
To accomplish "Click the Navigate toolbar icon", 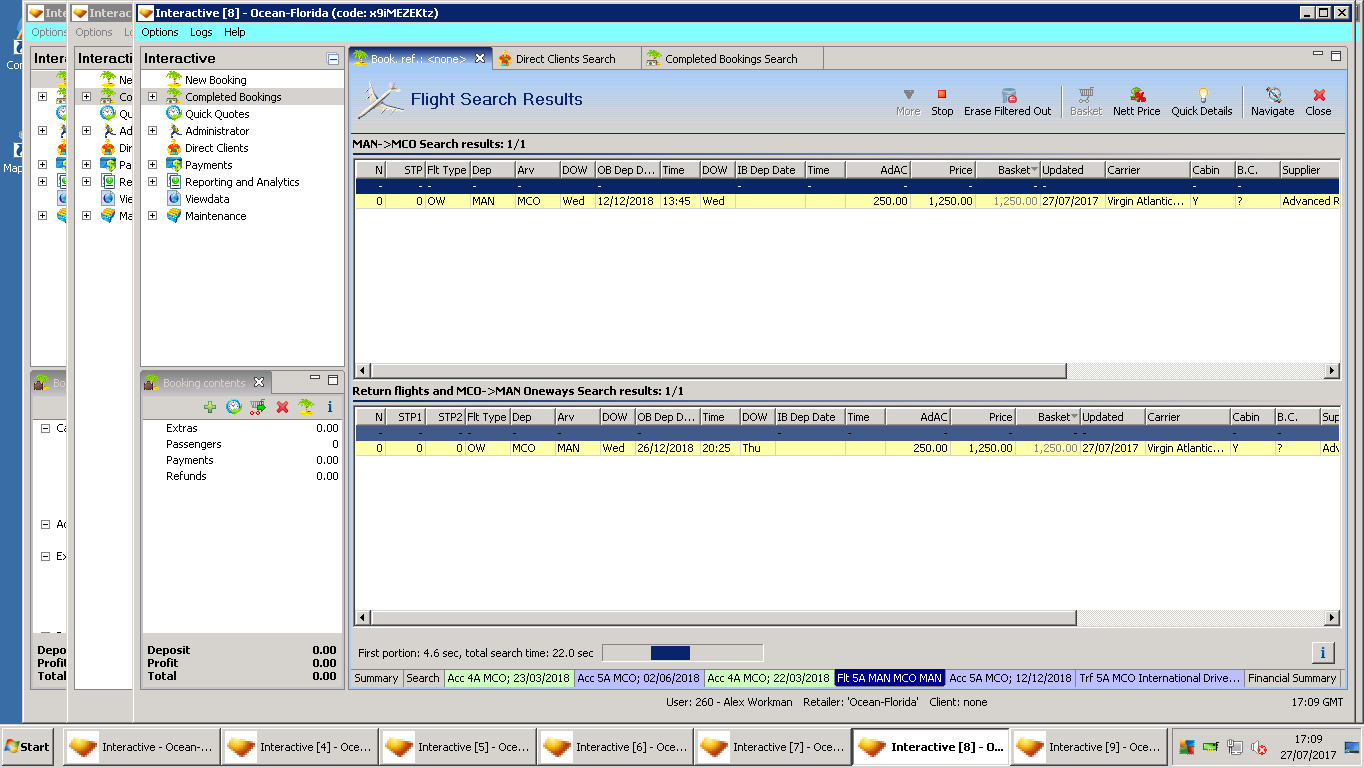I will [x=1273, y=95].
